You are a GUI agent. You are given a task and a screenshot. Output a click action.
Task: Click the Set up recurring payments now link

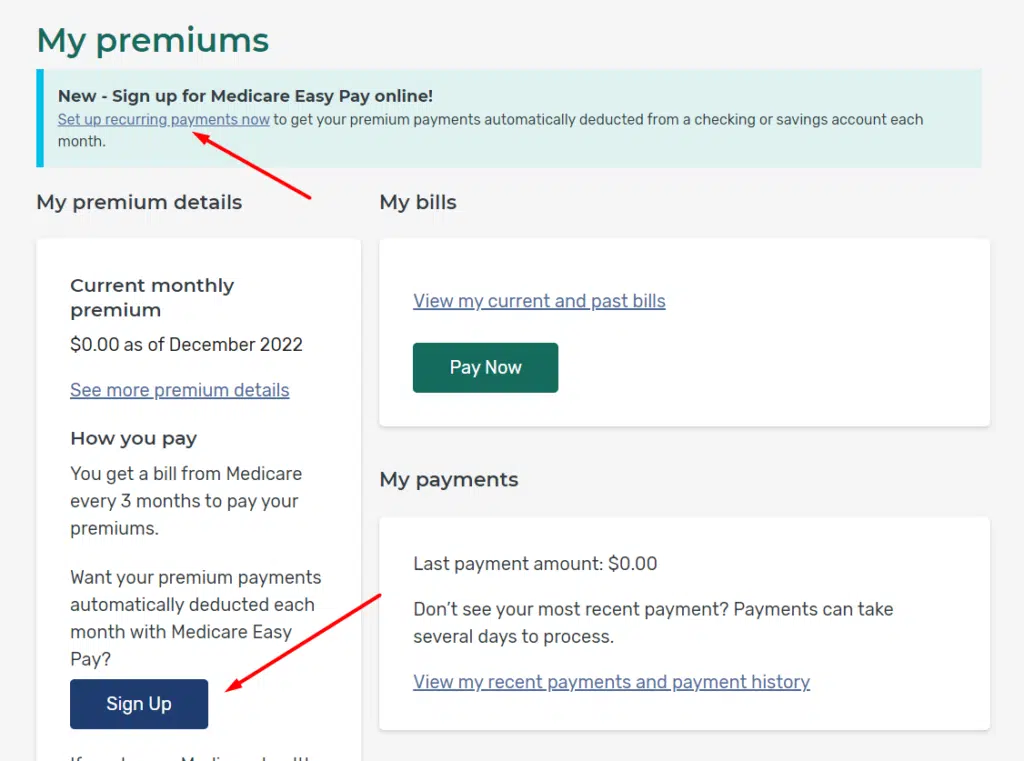(x=163, y=119)
